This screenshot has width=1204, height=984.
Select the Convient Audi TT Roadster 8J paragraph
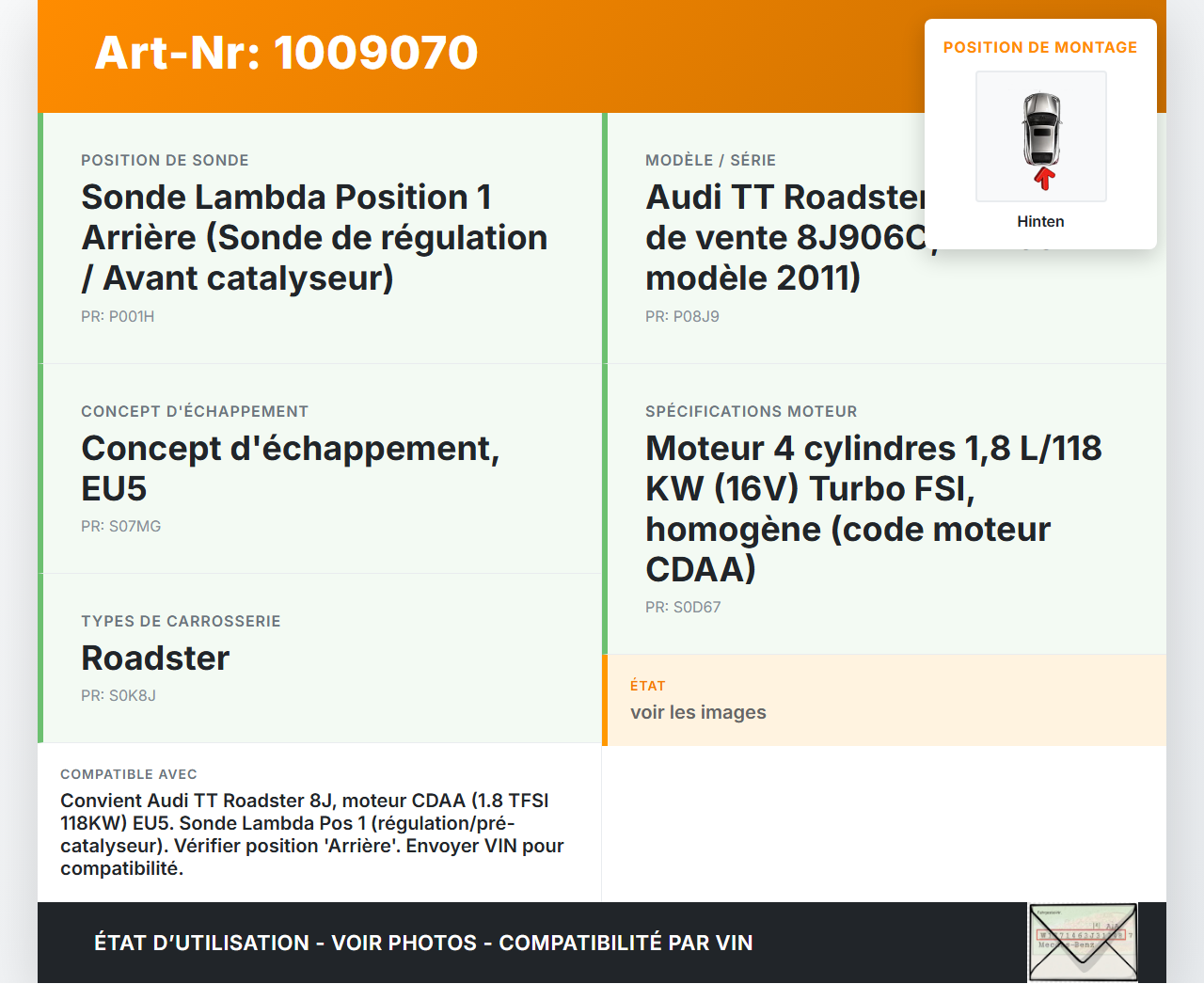312,834
